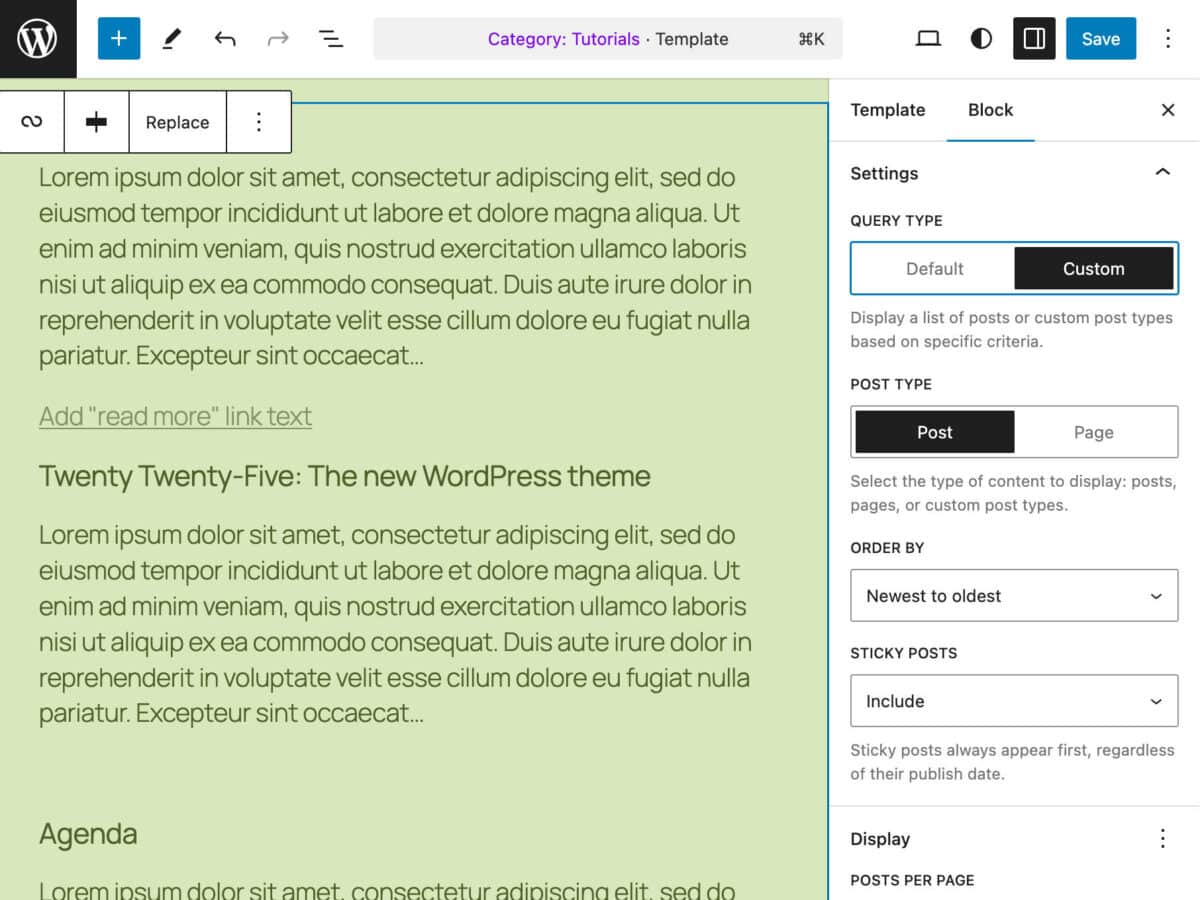Image resolution: width=1200 pixels, height=900 pixels.
Task: Switch to the Block tab
Action: click(x=990, y=110)
